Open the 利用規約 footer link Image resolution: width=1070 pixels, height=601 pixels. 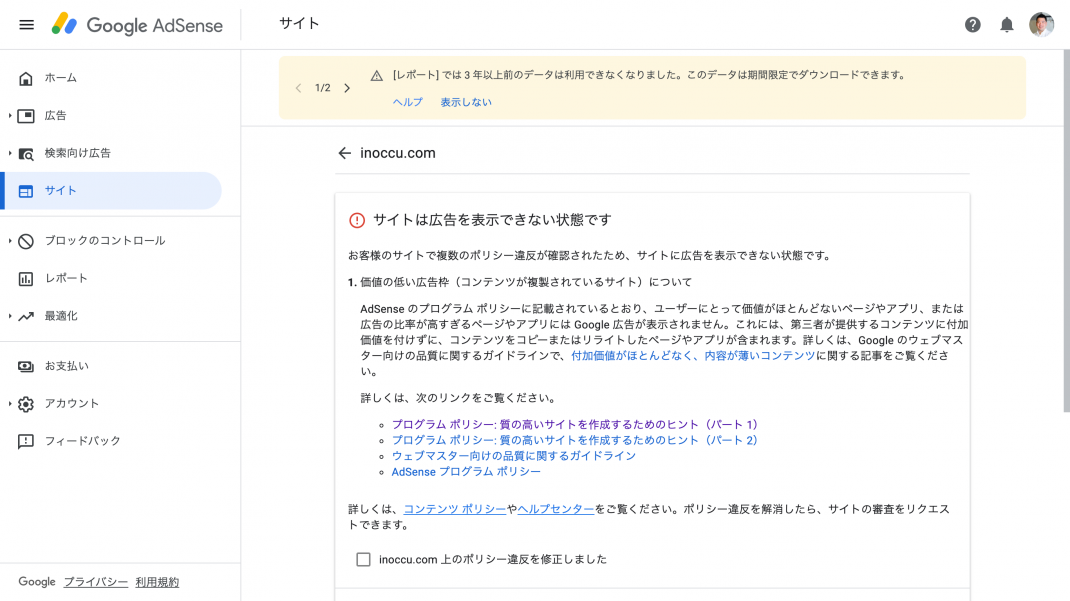[x=157, y=583]
